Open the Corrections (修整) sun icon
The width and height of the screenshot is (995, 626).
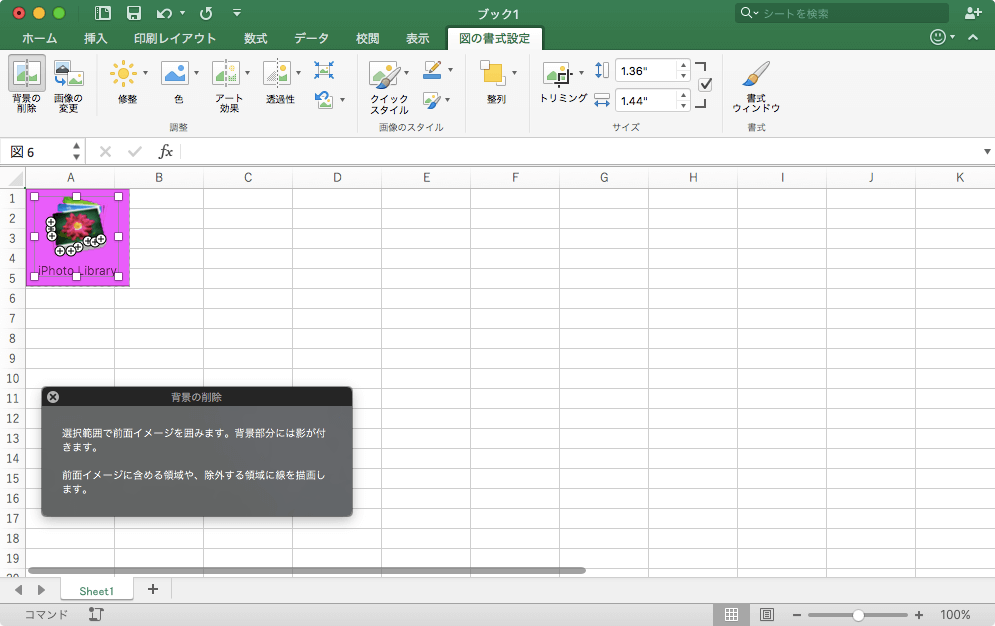coord(123,74)
